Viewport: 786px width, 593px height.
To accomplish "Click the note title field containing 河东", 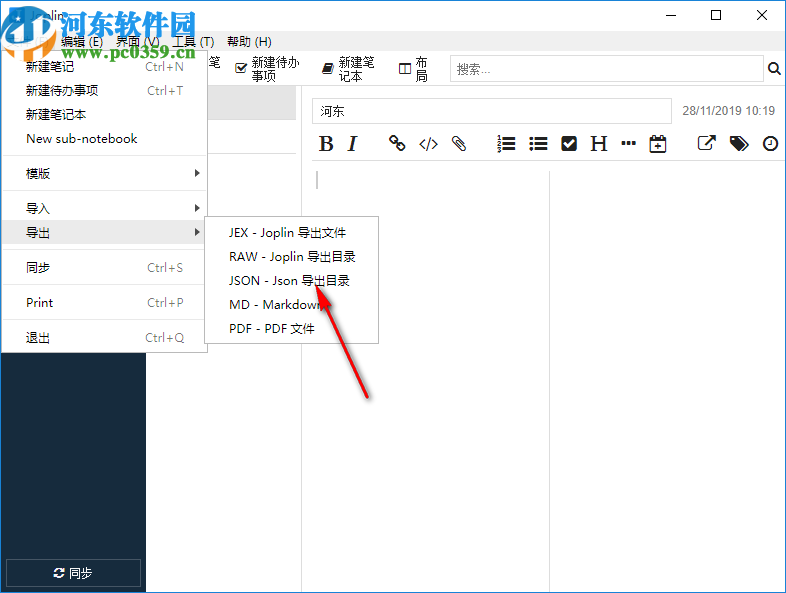I will (x=492, y=111).
